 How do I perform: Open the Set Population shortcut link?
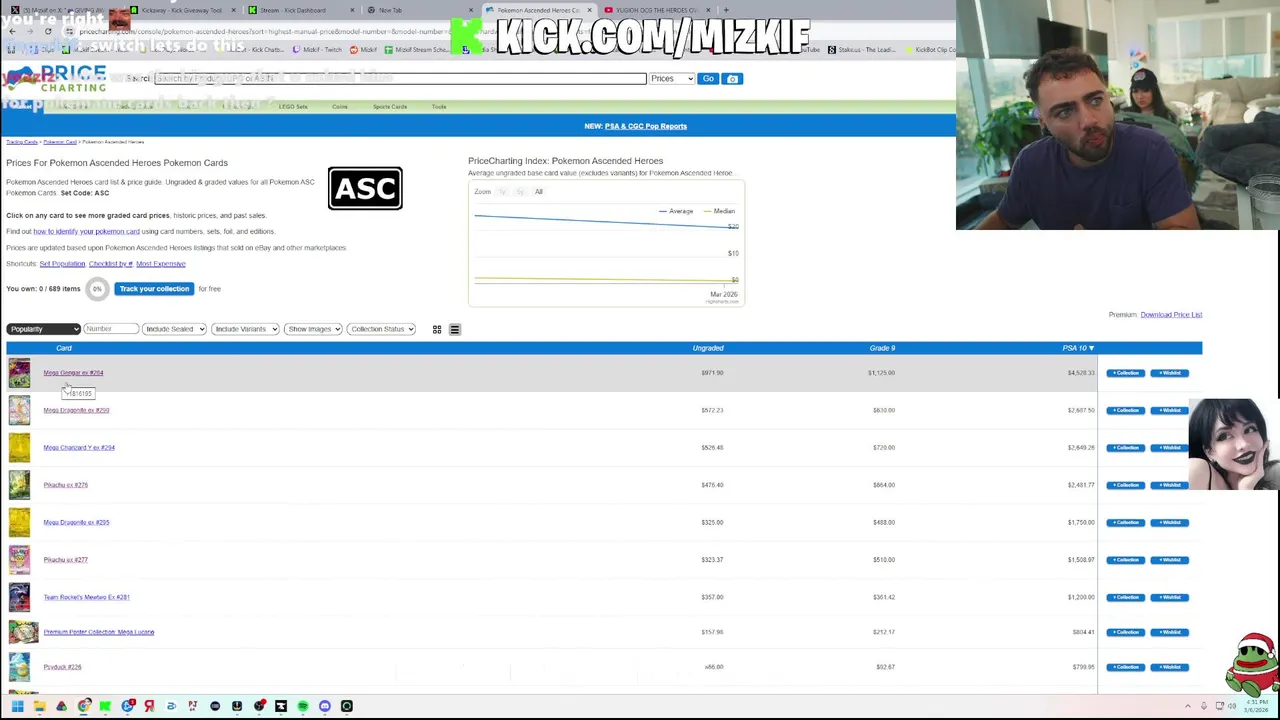pyautogui.click(x=62, y=264)
